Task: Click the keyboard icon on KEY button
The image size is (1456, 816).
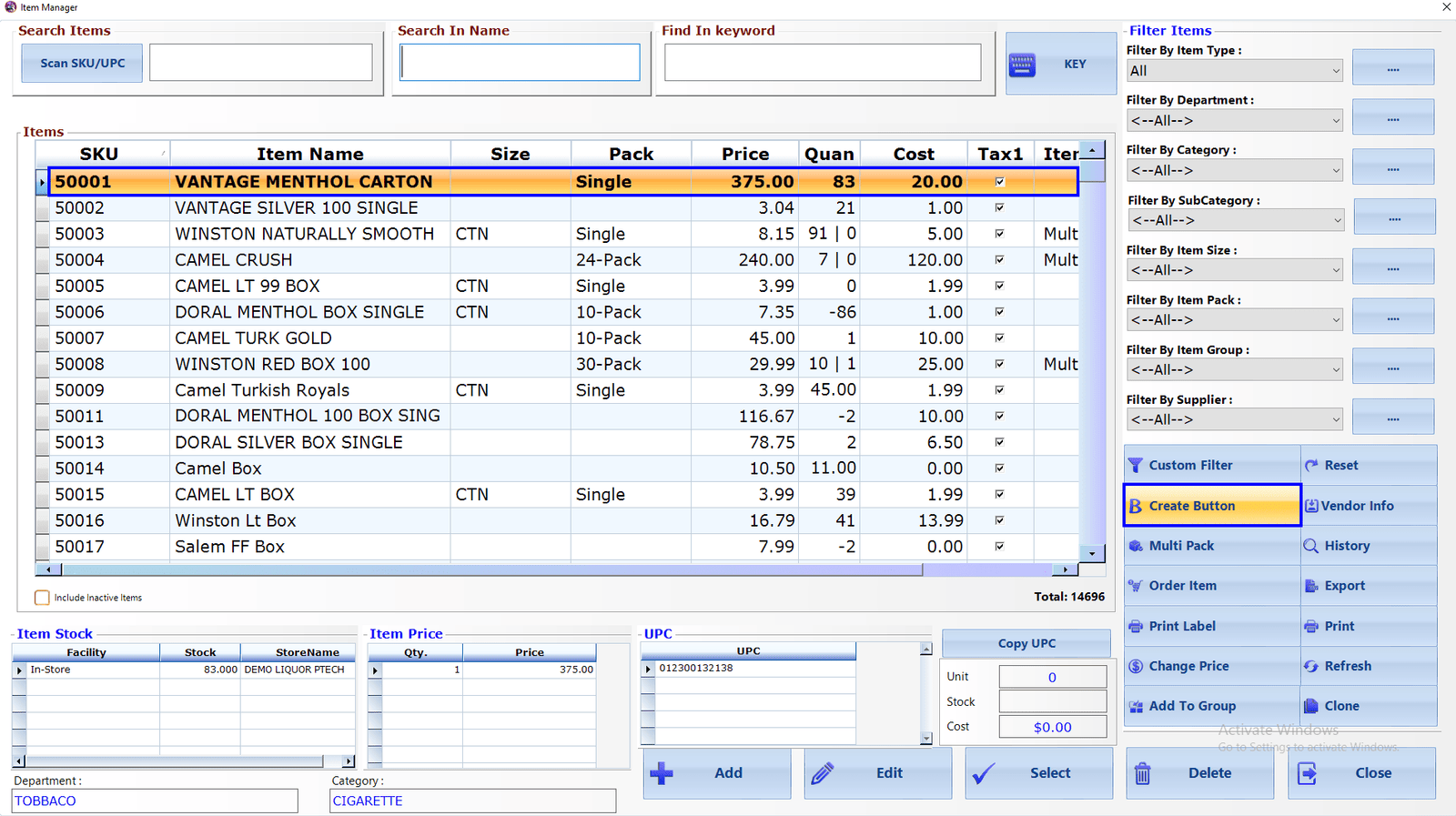Action: 1022,65
